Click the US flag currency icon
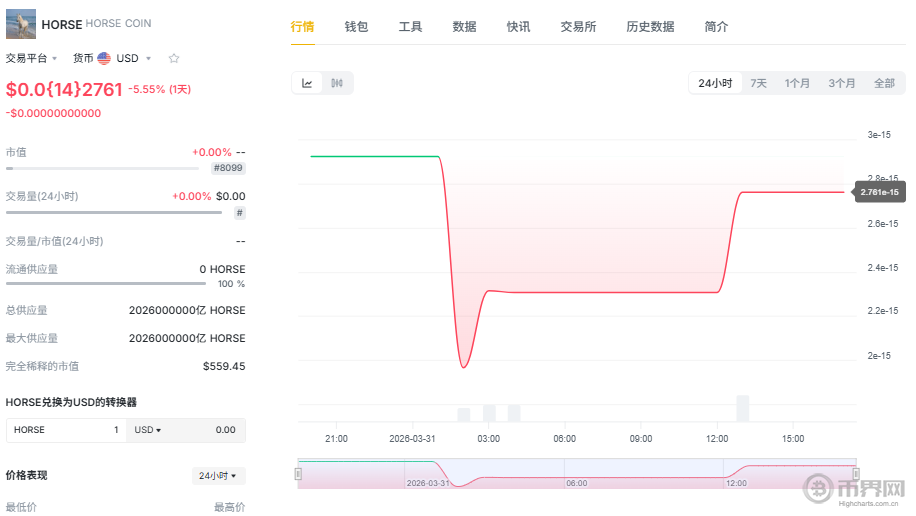The image size is (916, 516). (x=104, y=58)
